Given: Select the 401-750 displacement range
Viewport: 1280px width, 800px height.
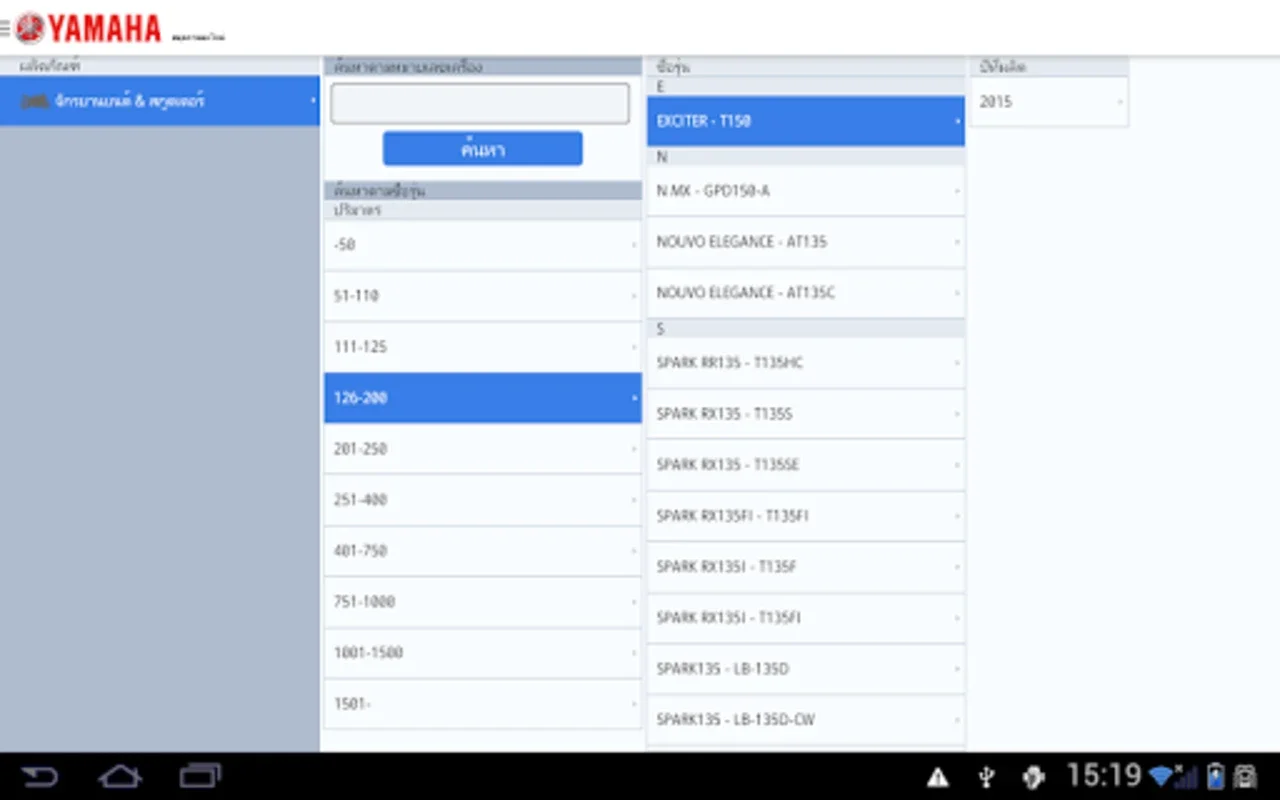Looking at the screenshot, I should pyautogui.click(x=482, y=551).
